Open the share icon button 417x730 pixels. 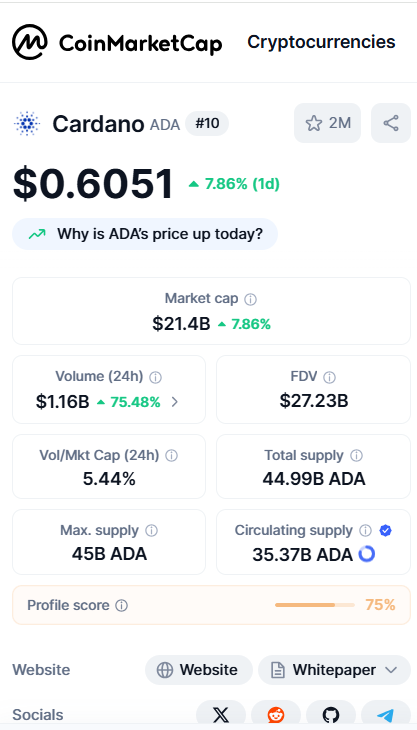tap(391, 123)
